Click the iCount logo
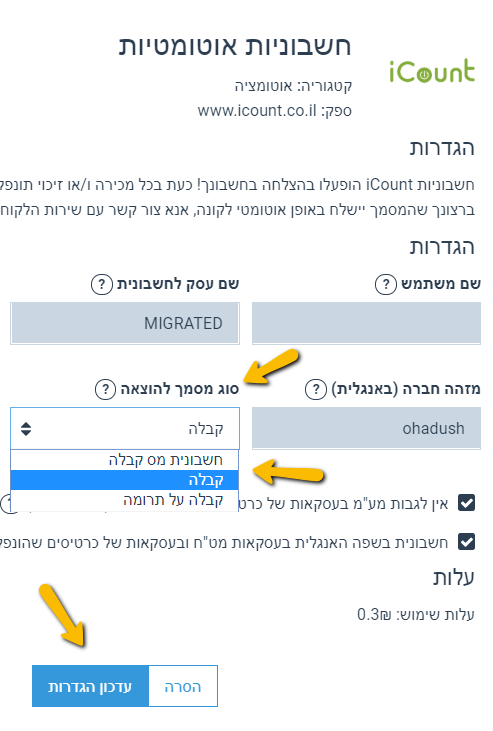 tap(432, 71)
